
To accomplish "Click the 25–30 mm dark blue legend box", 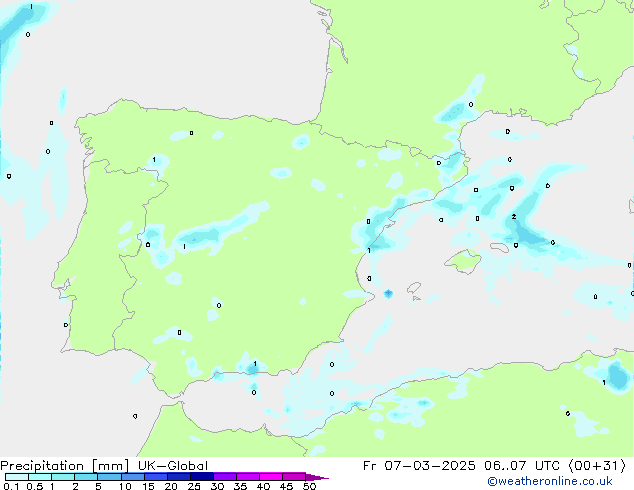I will (x=202, y=477).
